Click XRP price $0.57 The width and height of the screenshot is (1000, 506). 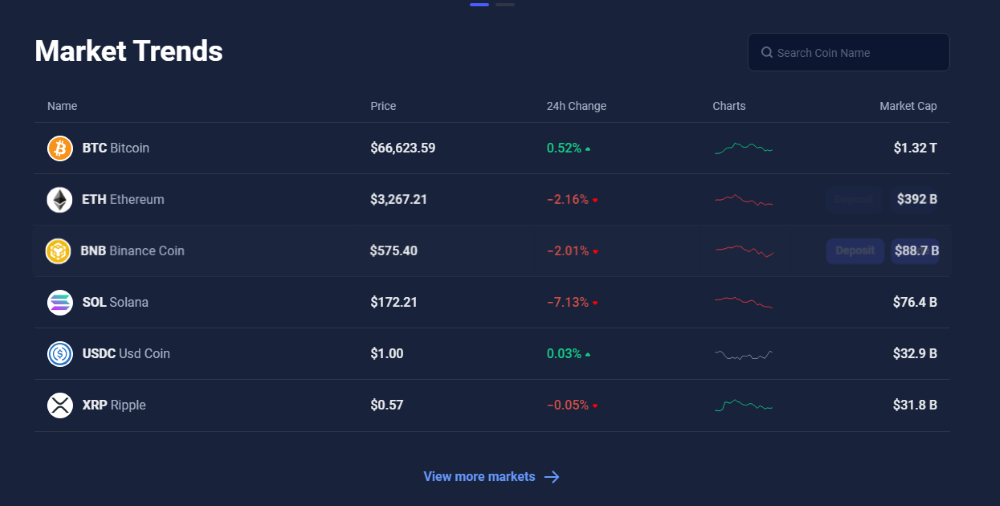387,405
